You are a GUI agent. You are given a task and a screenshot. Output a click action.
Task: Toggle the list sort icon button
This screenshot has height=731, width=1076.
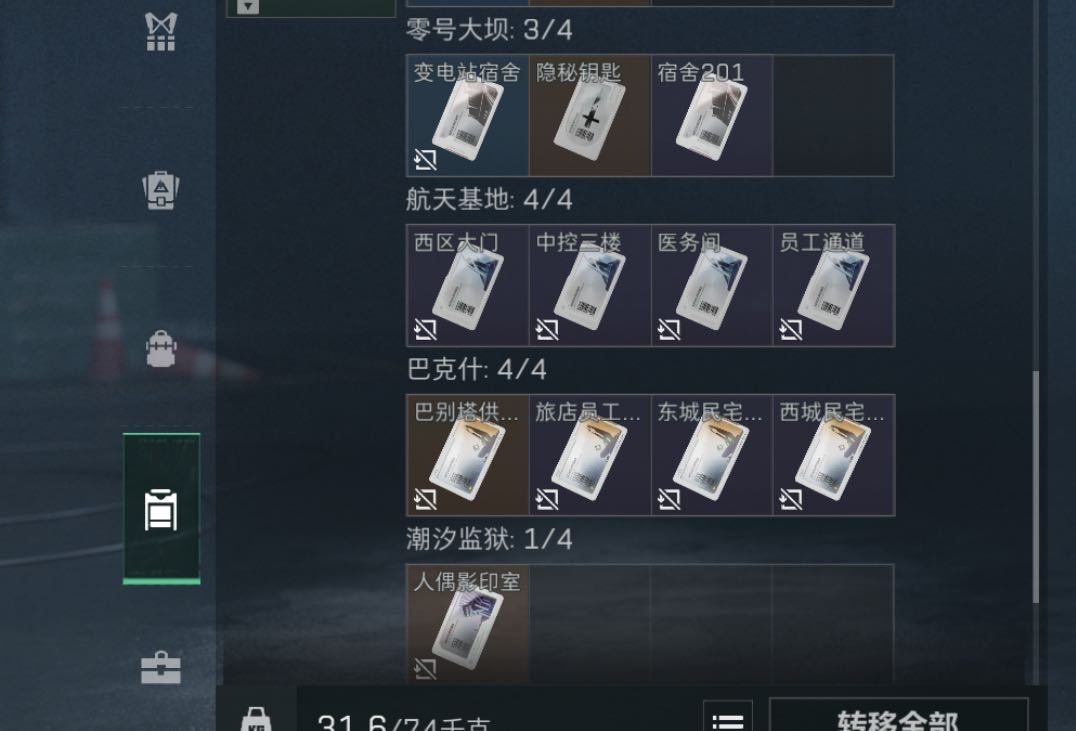[727, 717]
